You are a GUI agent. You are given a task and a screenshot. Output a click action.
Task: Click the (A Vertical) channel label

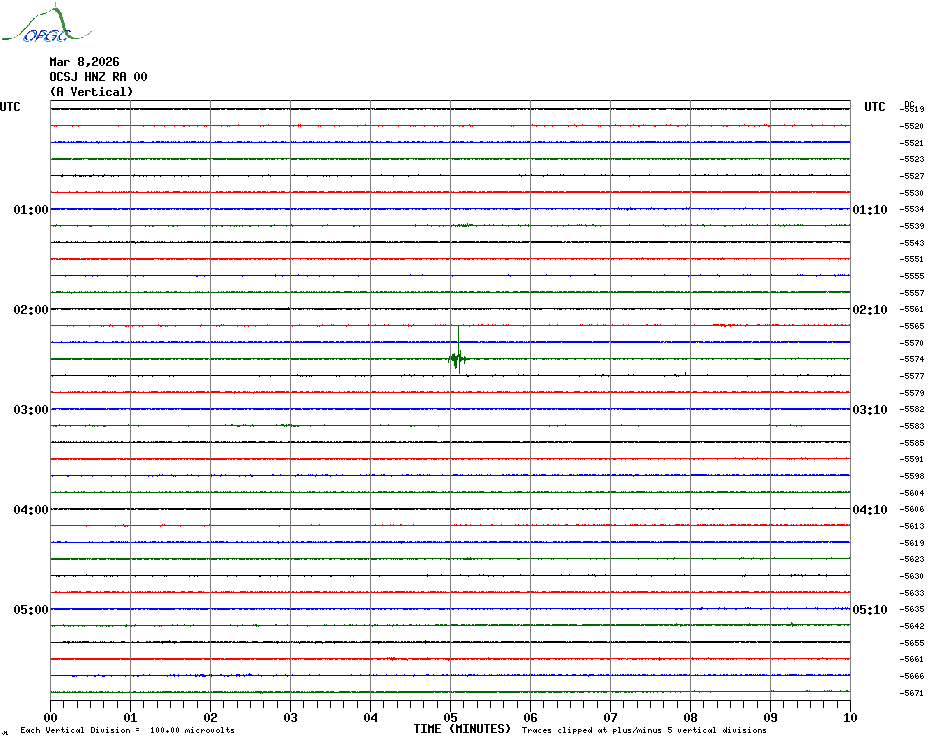point(91,92)
